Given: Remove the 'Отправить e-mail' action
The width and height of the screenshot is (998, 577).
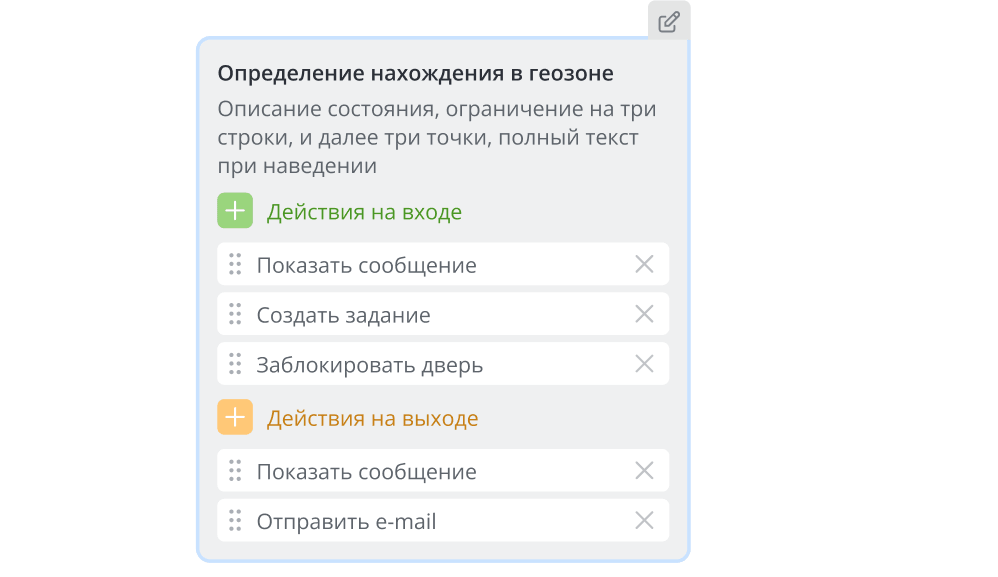Looking at the screenshot, I should coord(646,520).
